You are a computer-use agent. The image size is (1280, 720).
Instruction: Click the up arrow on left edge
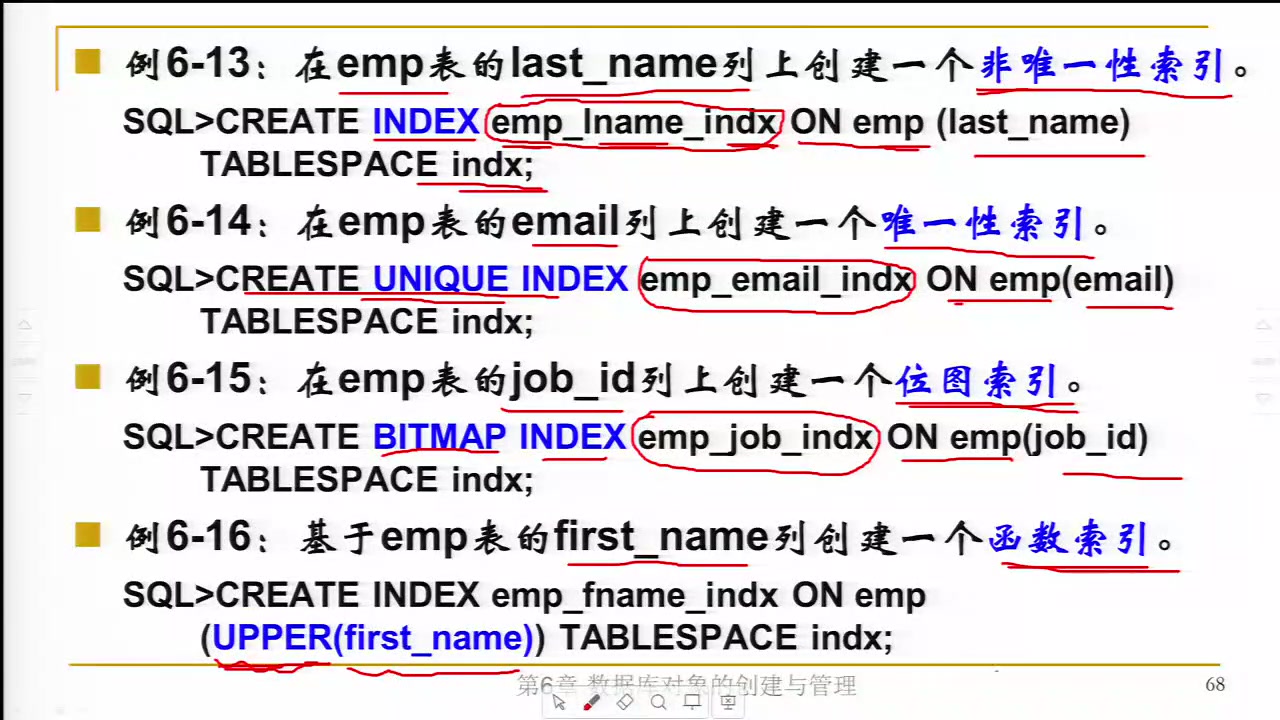[26, 326]
